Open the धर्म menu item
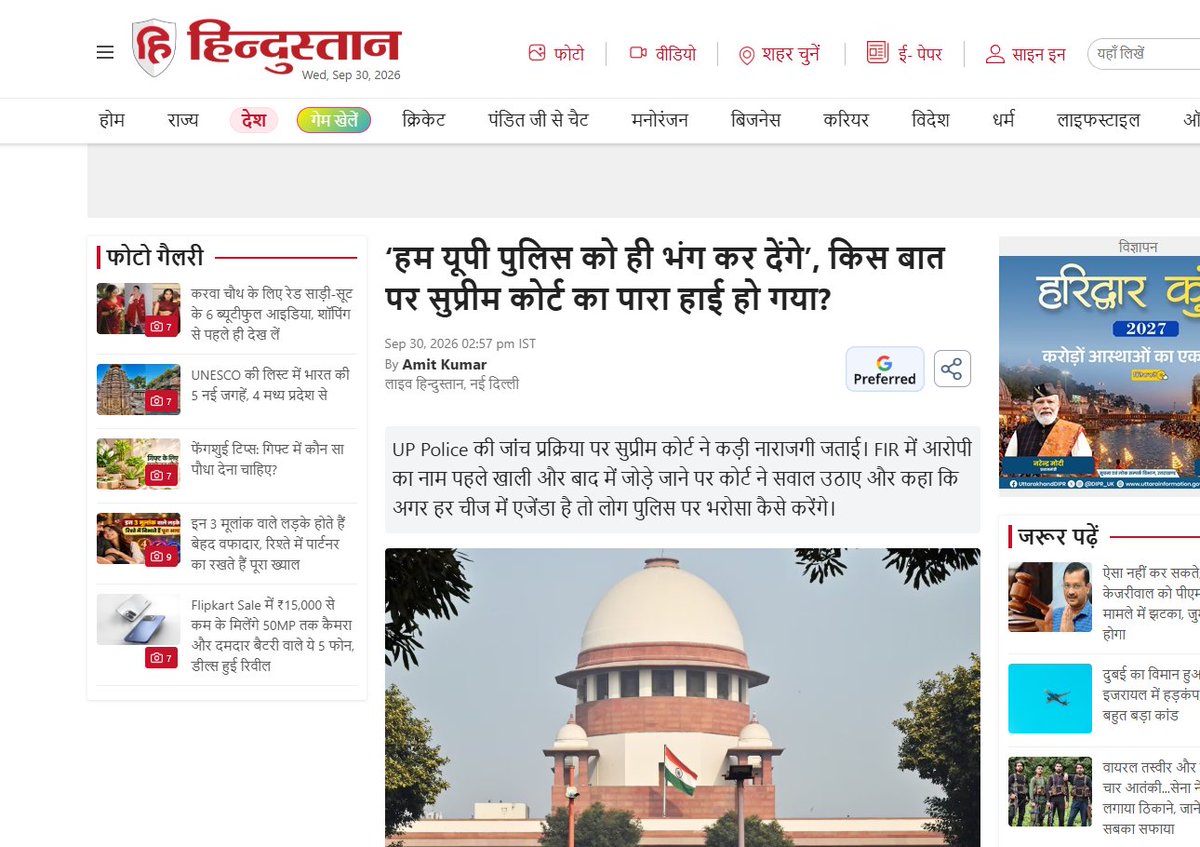Screen dimensions: 1200x847 click(1003, 120)
